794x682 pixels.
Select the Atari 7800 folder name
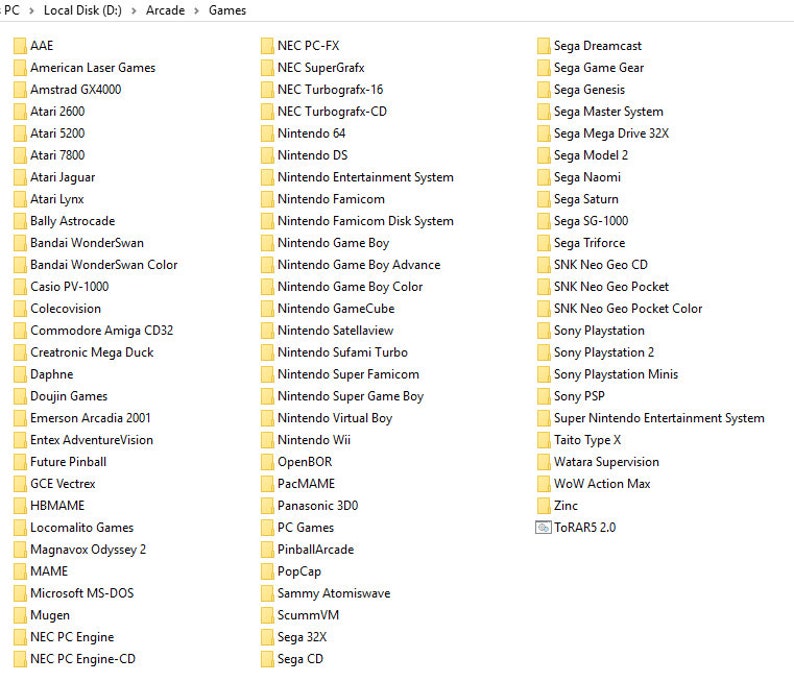click(57, 155)
